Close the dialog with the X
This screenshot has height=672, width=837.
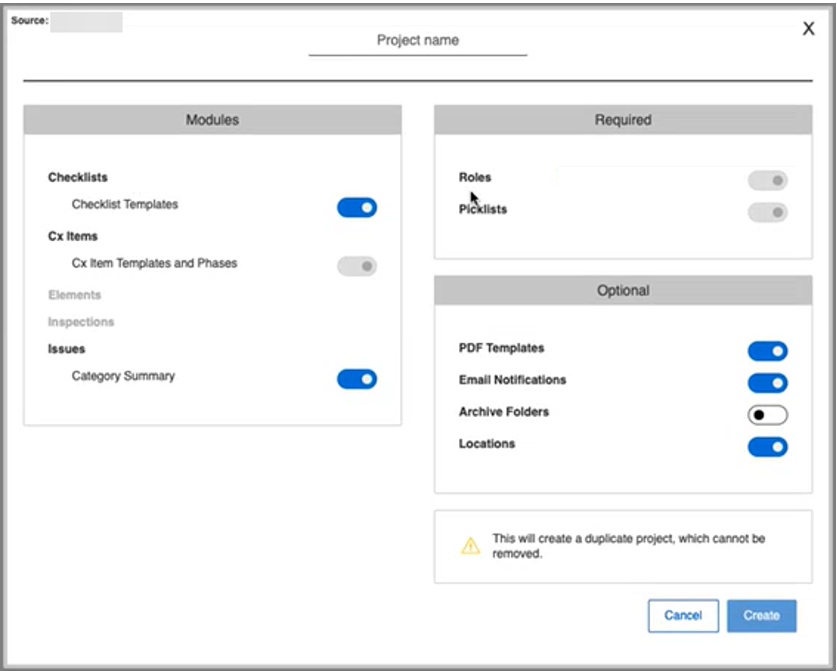[x=808, y=29]
